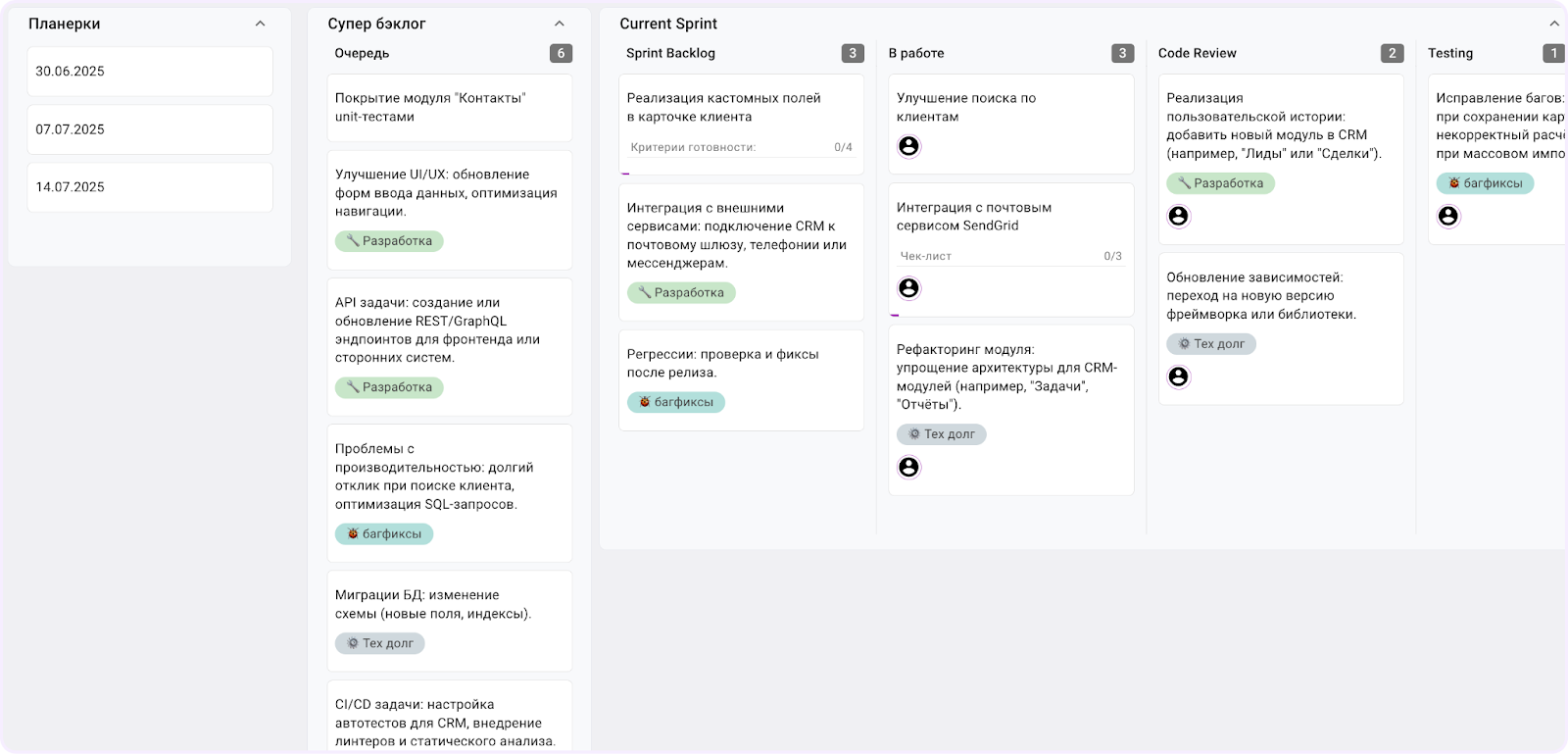1568x754 pixels.
Task: Click avatar on "Реализация пользовательской истории" card
Action: tap(1178, 217)
